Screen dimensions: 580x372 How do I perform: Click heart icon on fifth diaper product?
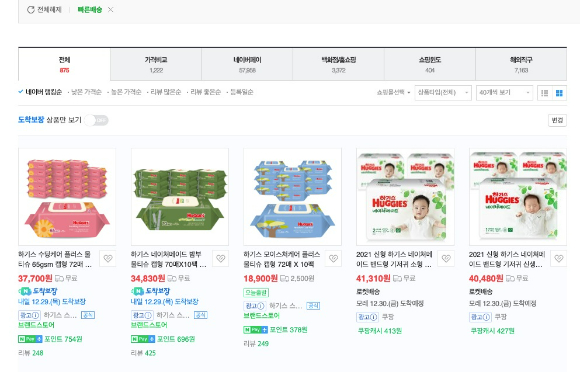click(x=559, y=258)
